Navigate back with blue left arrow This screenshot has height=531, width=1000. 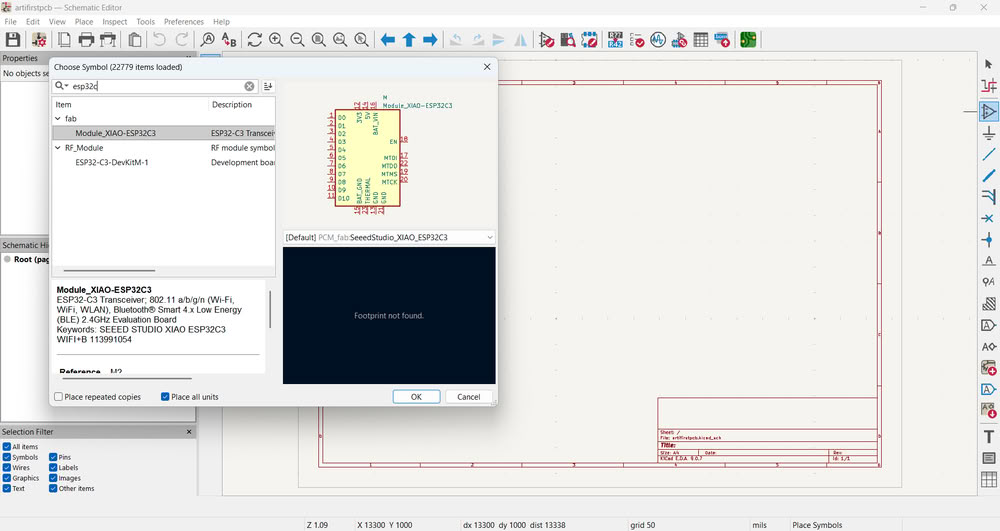[388, 40]
